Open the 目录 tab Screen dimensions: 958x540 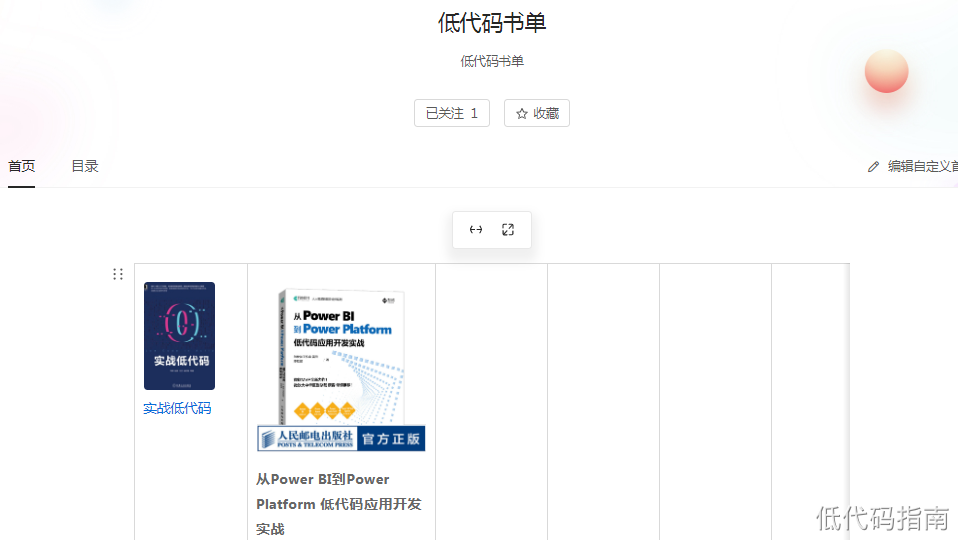(x=85, y=166)
